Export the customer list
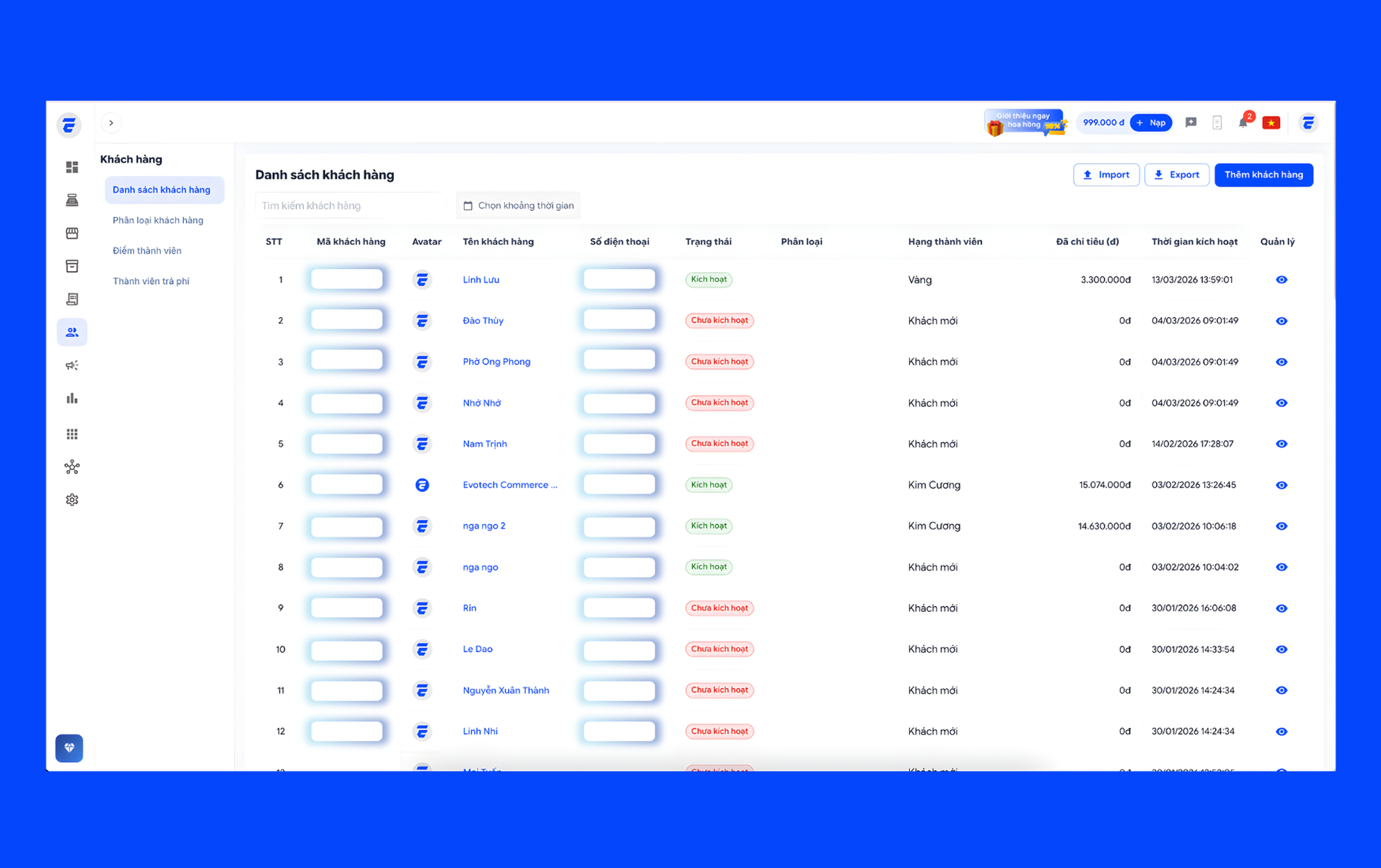1381x868 pixels. (x=1176, y=174)
